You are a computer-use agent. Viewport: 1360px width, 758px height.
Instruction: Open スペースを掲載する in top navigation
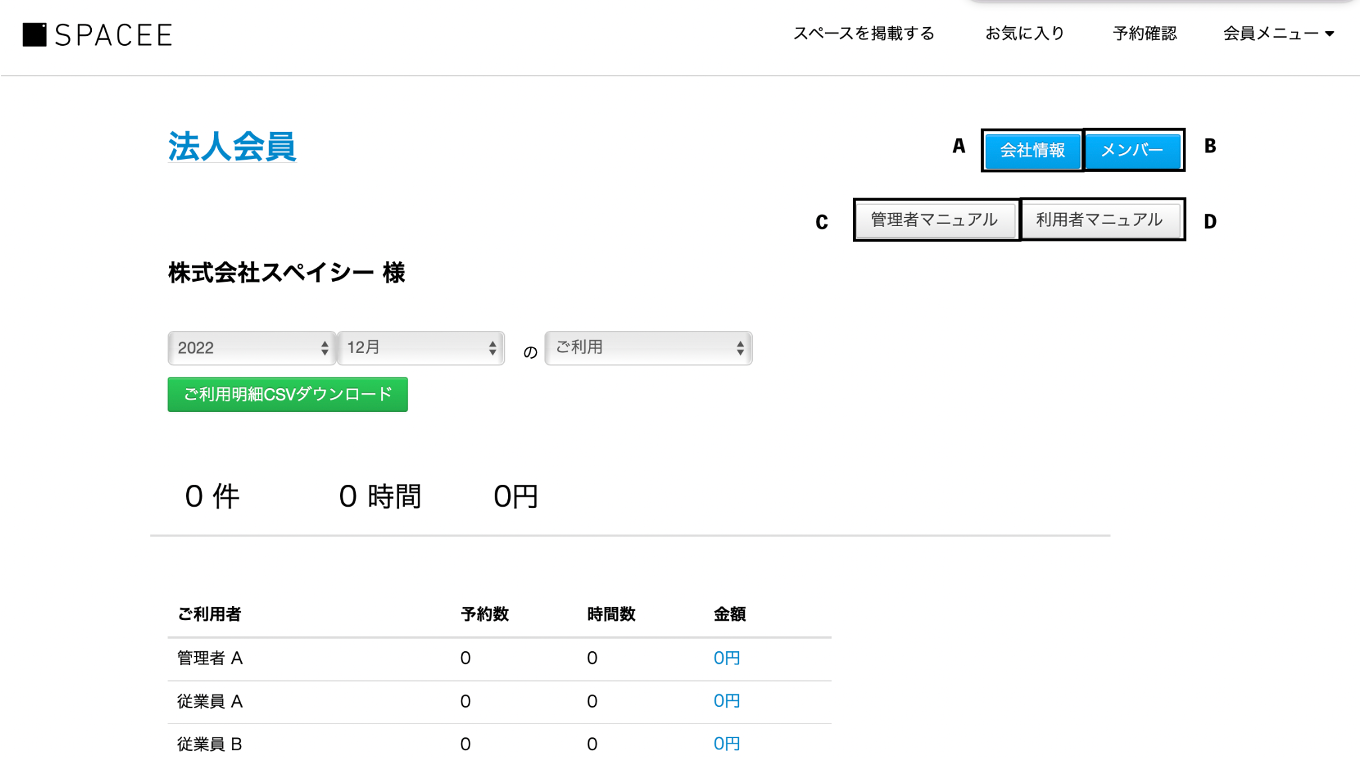pos(864,34)
